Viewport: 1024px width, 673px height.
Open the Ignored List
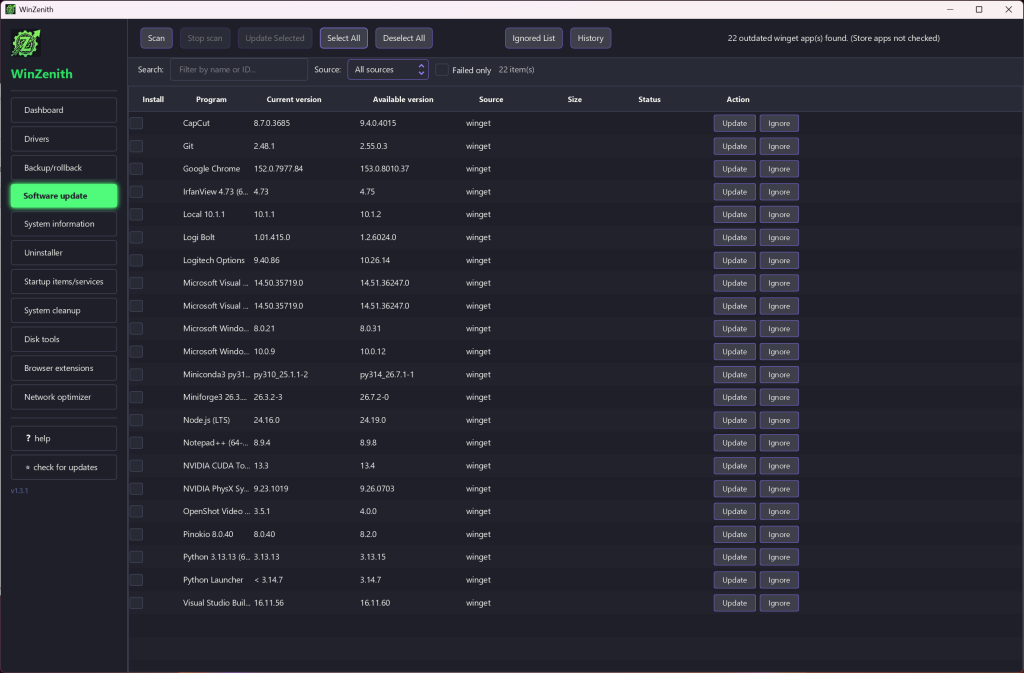tap(534, 38)
